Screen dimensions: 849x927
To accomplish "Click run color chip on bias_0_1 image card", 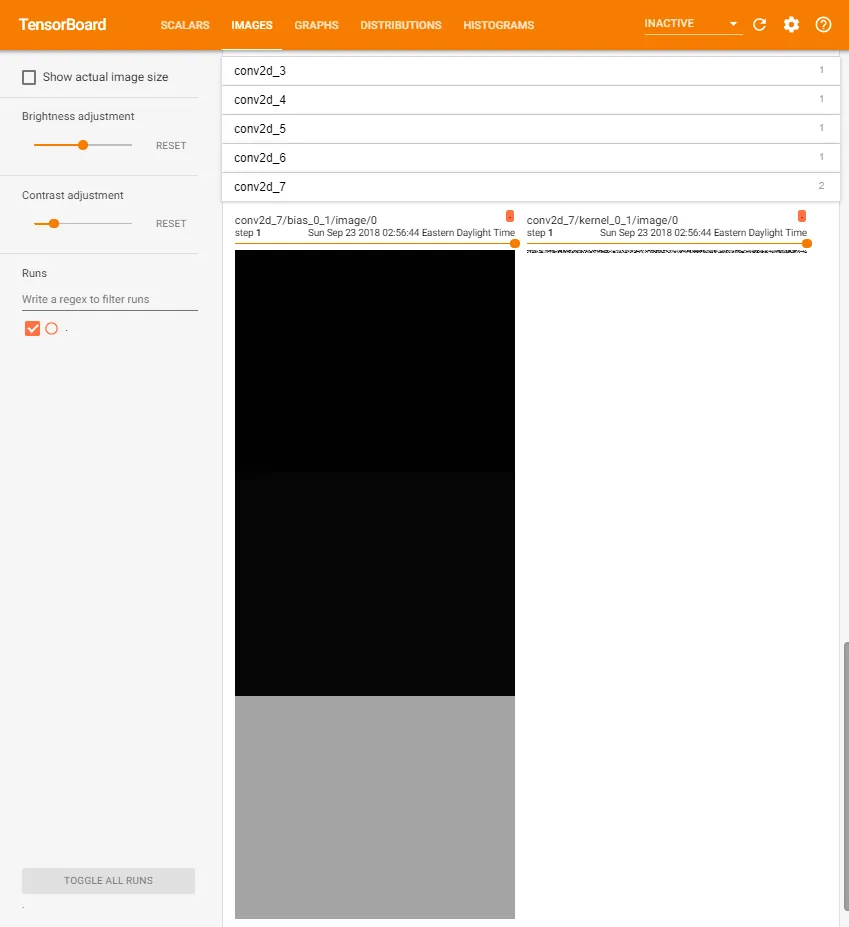I will click(510, 216).
